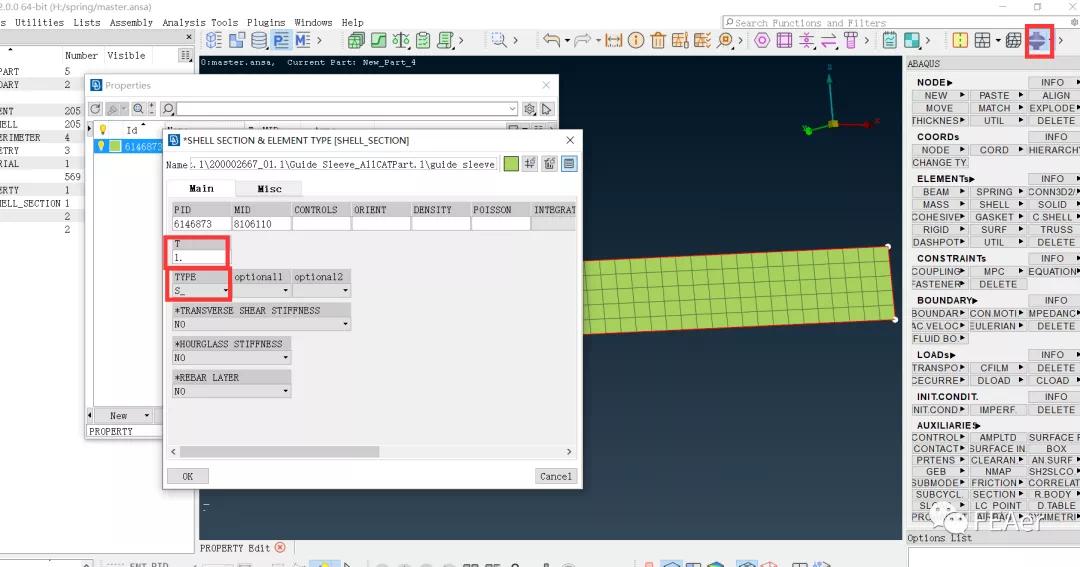The width and height of the screenshot is (1080, 567).
Task: Click the lightbulb column header in Properties
Action: (103, 130)
